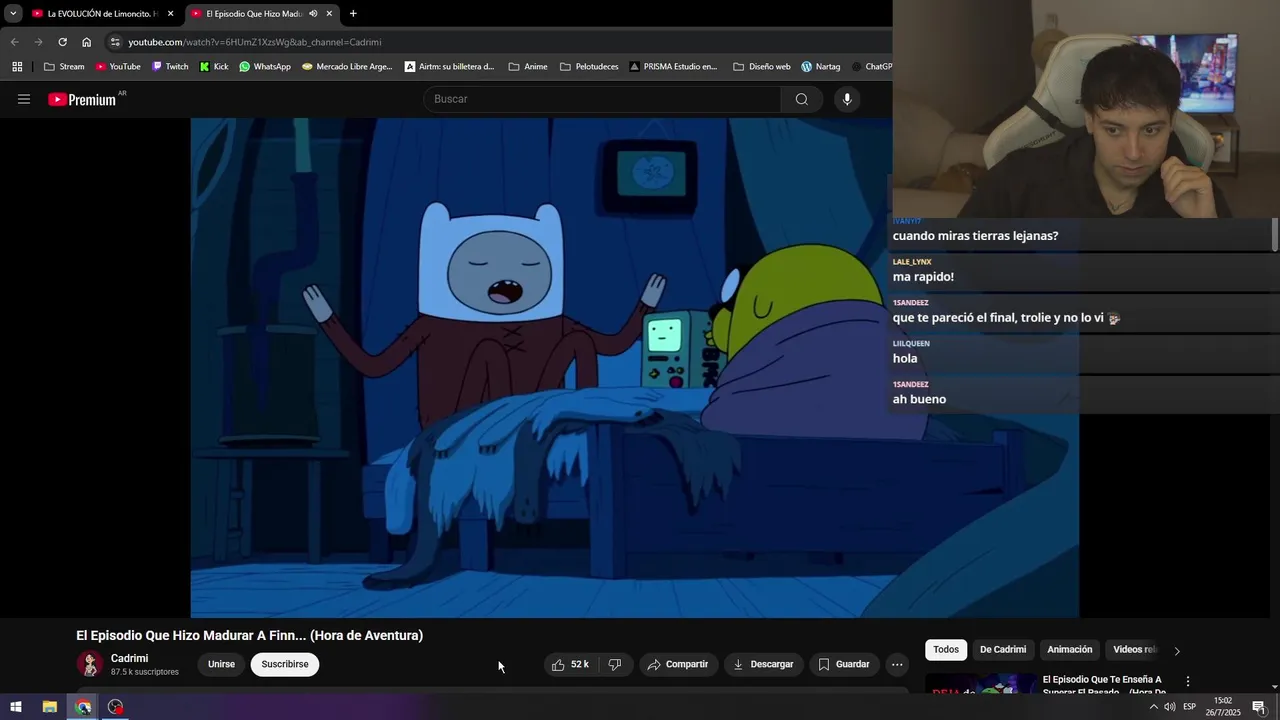The image size is (1280, 720).
Task: Open Windows notification center icon
Action: (1259, 707)
